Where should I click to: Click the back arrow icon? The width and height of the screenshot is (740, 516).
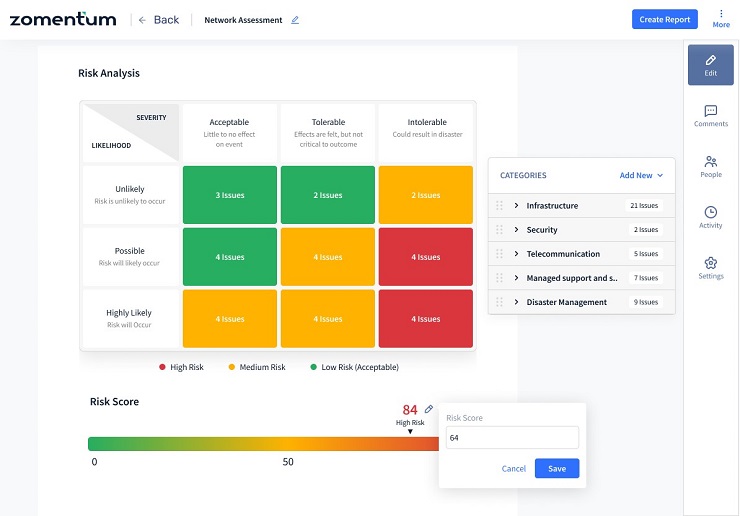click(x=142, y=20)
